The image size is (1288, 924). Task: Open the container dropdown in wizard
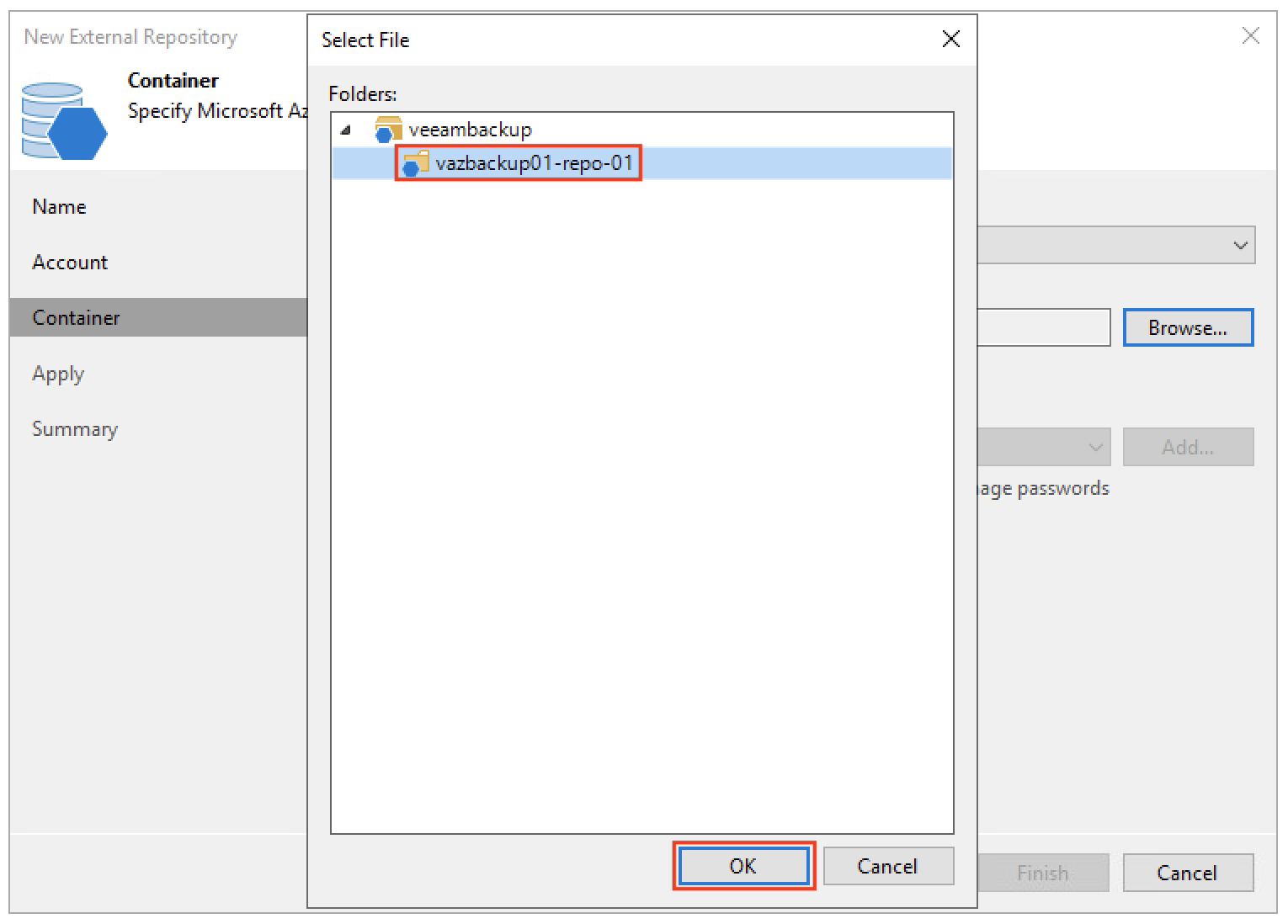[1116, 245]
